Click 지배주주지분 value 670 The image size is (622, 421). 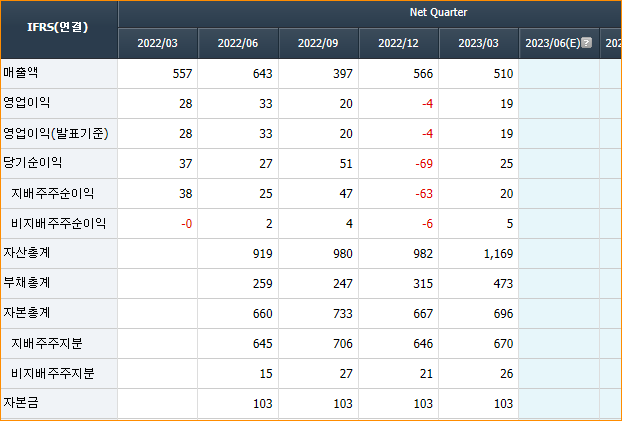click(503, 344)
